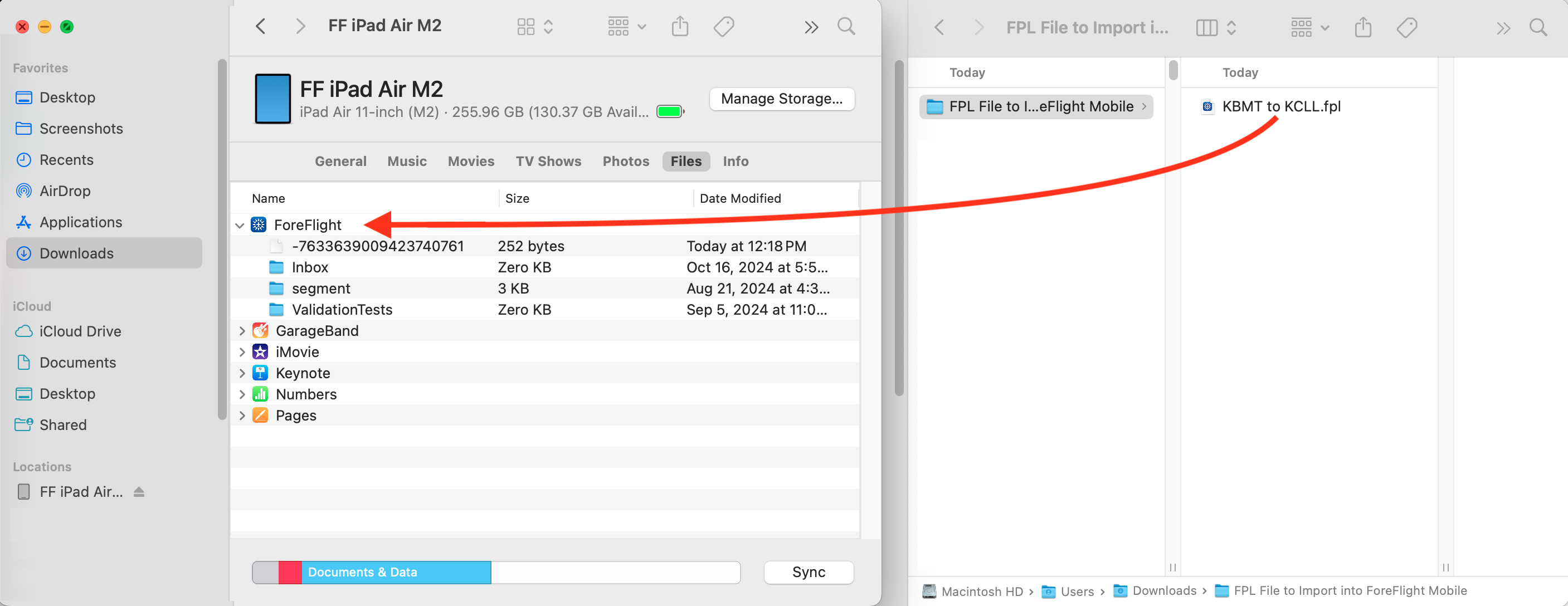Open search in FF iPad Air M2 window
1568x606 pixels.
coord(846,26)
